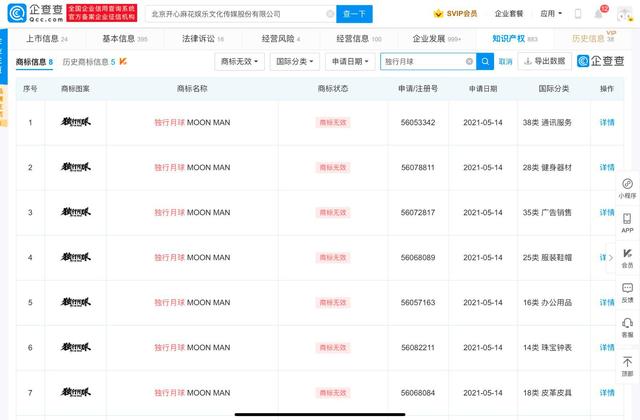The image size is (640, 420).
Task: Switch to 企业发展 tab
Action: (436, 39)
